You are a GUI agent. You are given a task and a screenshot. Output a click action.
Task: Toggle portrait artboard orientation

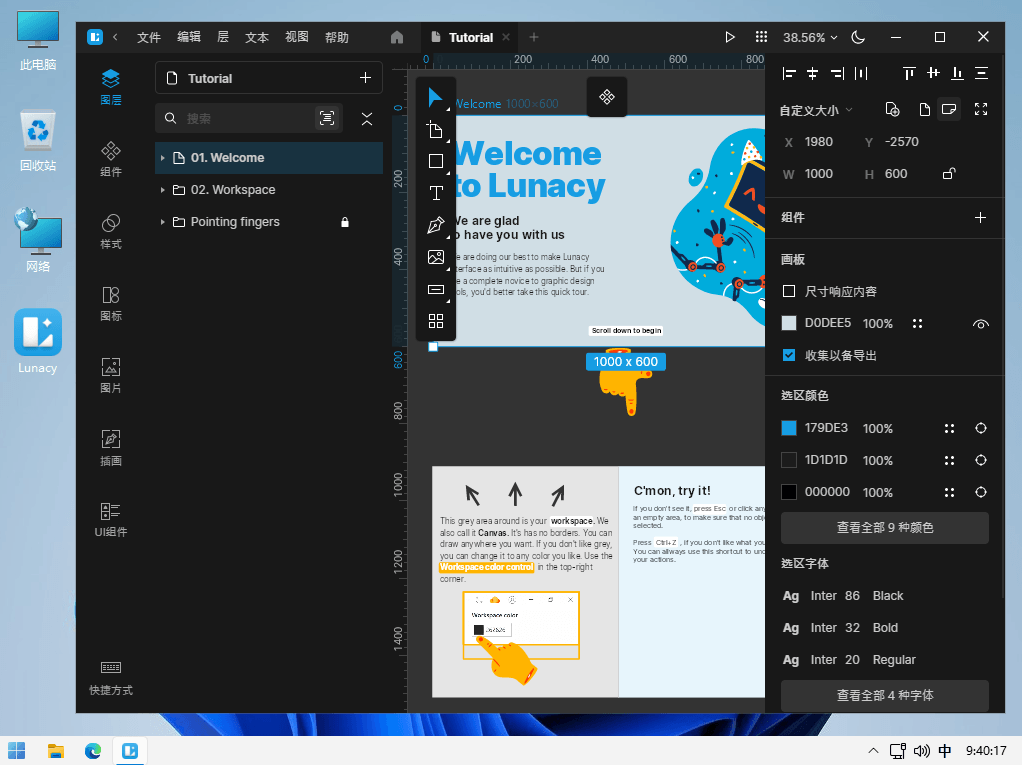coord(924,109)
